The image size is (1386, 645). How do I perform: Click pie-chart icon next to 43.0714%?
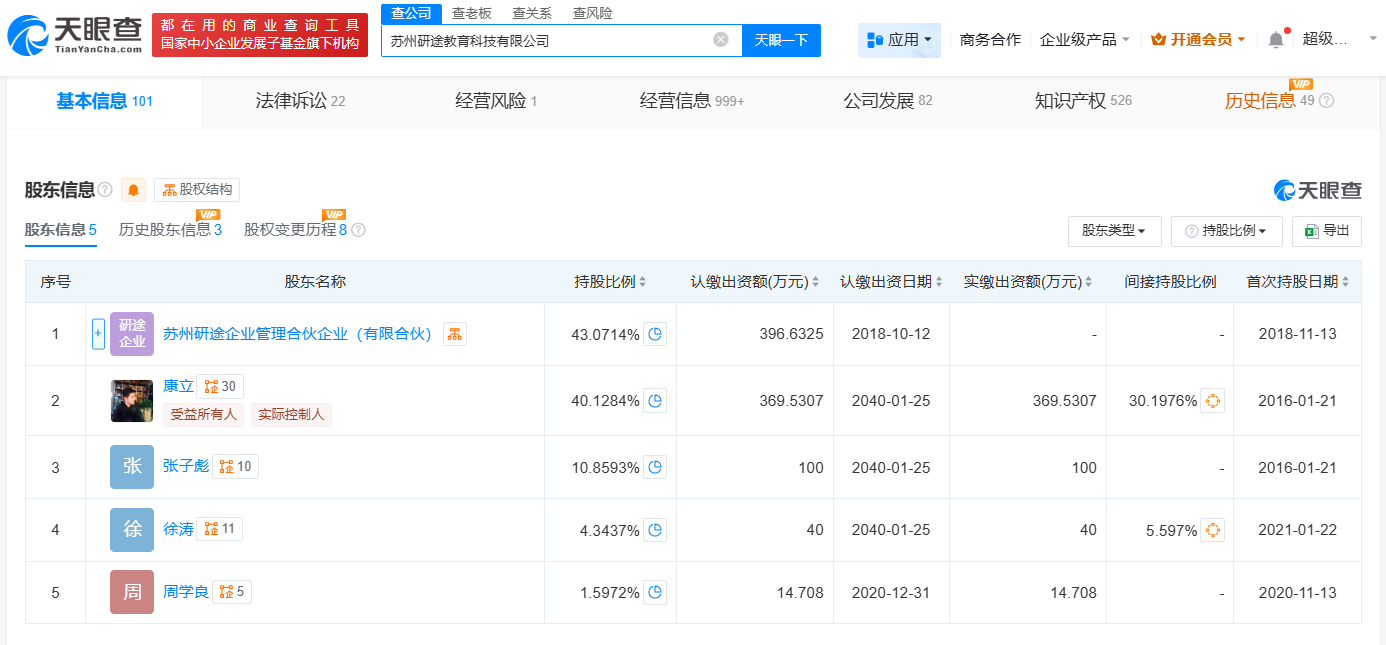click(x=654, y=333)
